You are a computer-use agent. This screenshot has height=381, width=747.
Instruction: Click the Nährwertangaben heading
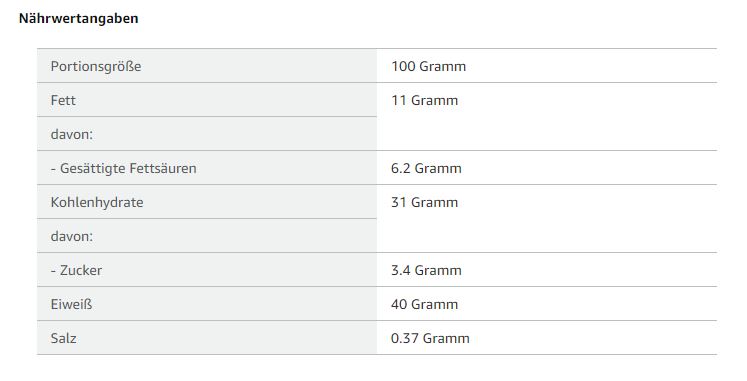click(x=79, y=19)
